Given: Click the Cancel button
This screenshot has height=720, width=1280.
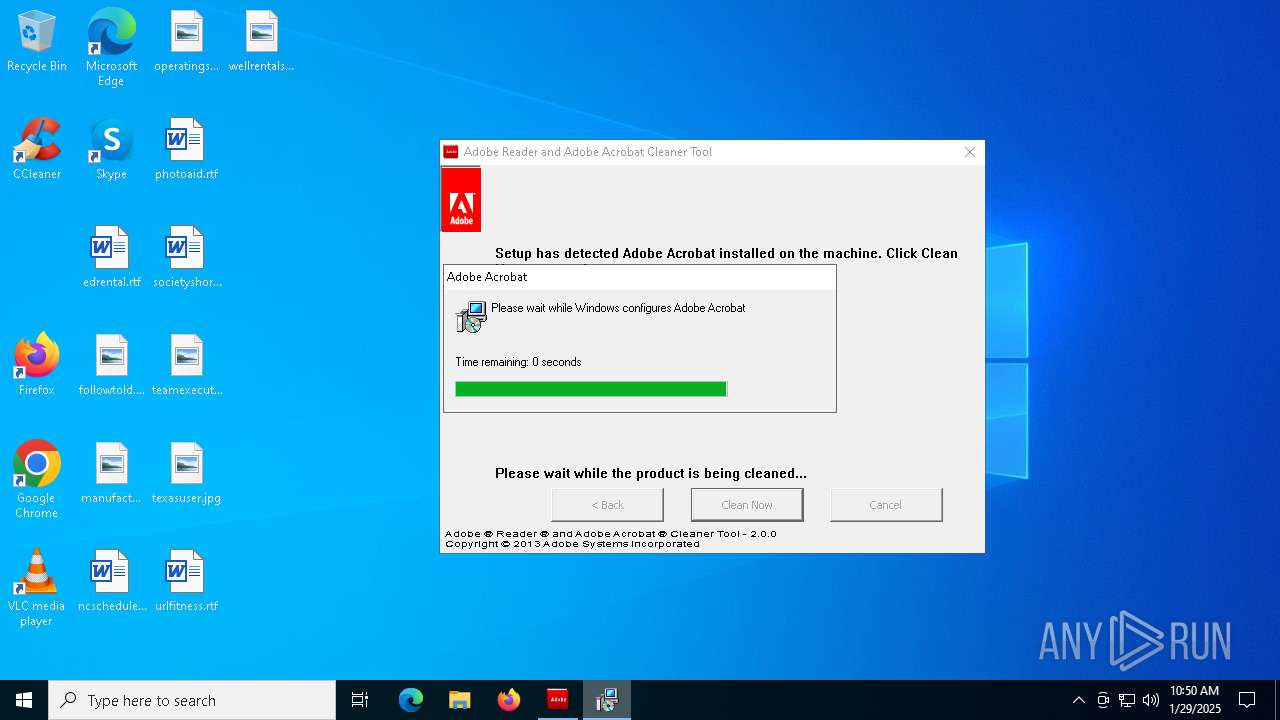Looking at the screenshot, I should click(885, 505).
